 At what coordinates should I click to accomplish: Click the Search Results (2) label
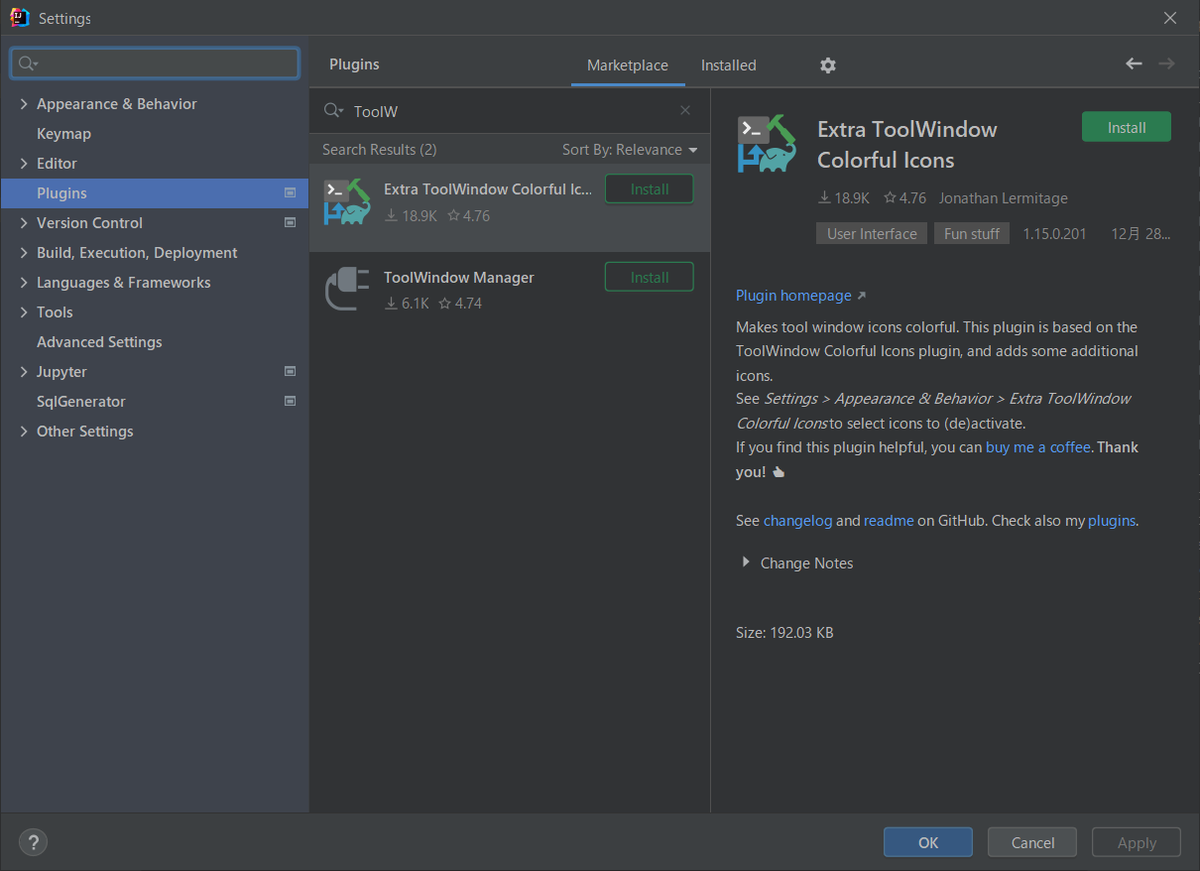click(379, 150)
